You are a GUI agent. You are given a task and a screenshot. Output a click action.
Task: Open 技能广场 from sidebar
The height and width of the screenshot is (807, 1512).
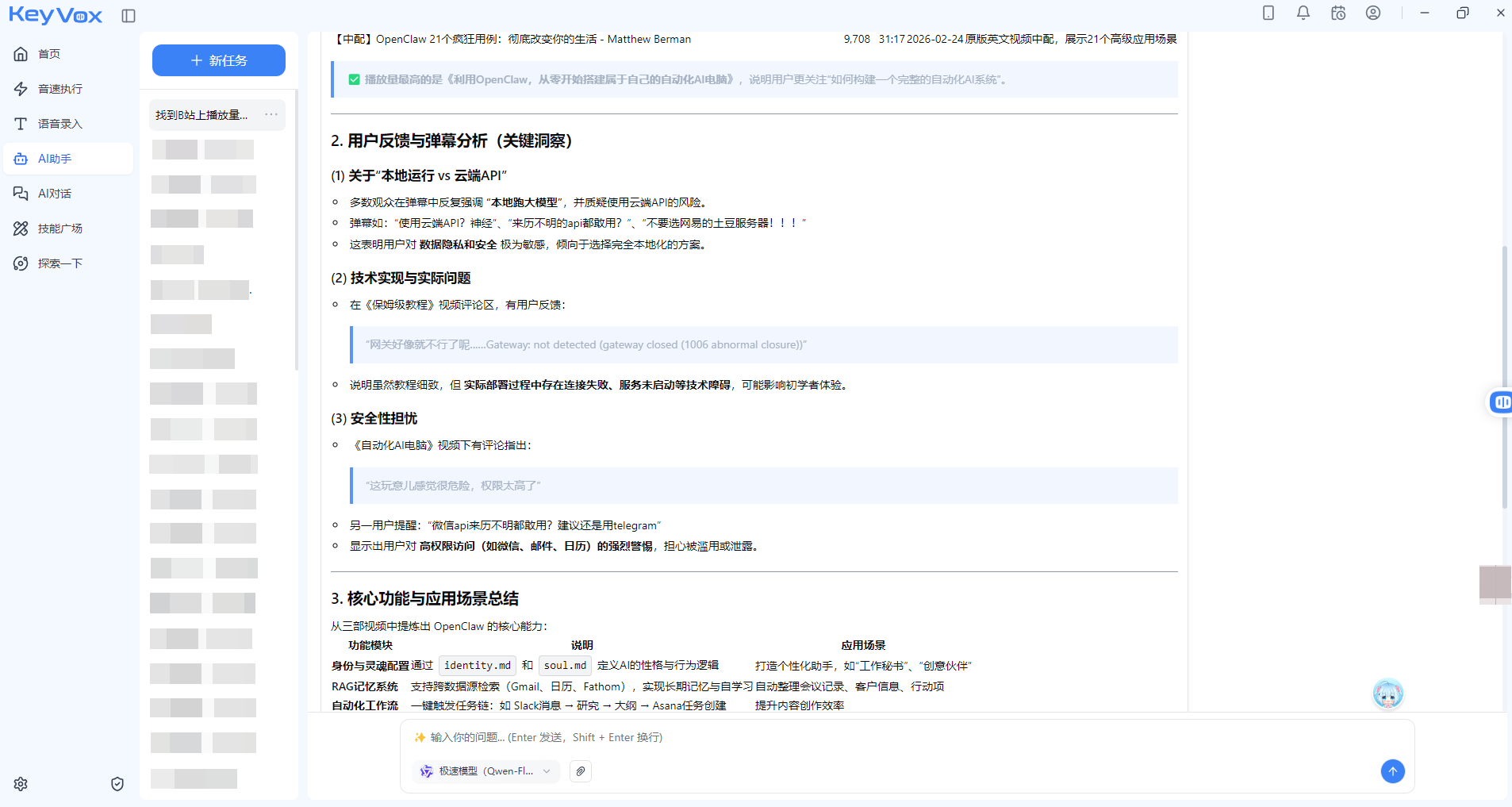(59, 229)
